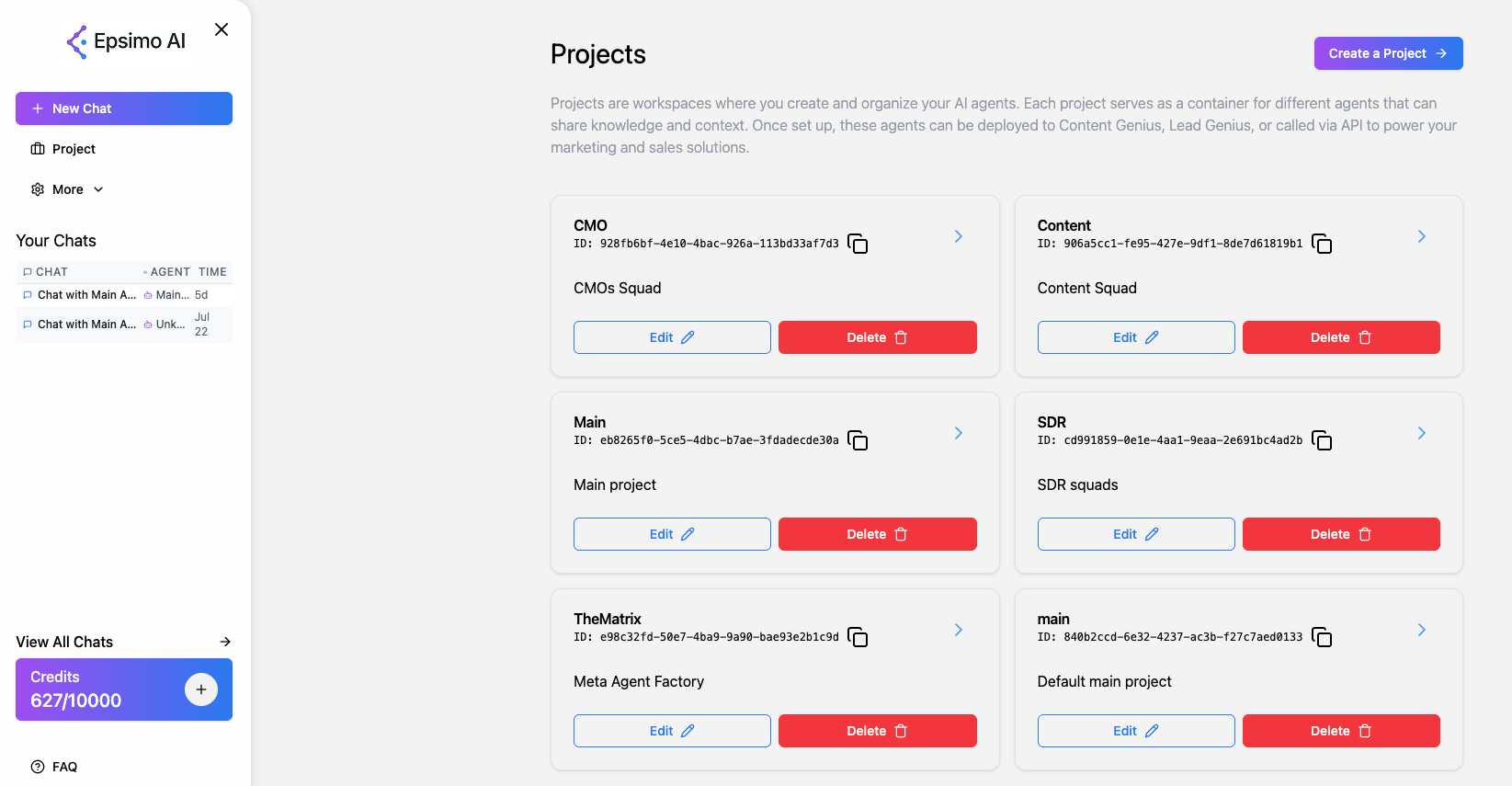Screen dimensions: 1512x786
Task: Open TheMatrix project chevron arrow
Action: click(x=958, y=630)
